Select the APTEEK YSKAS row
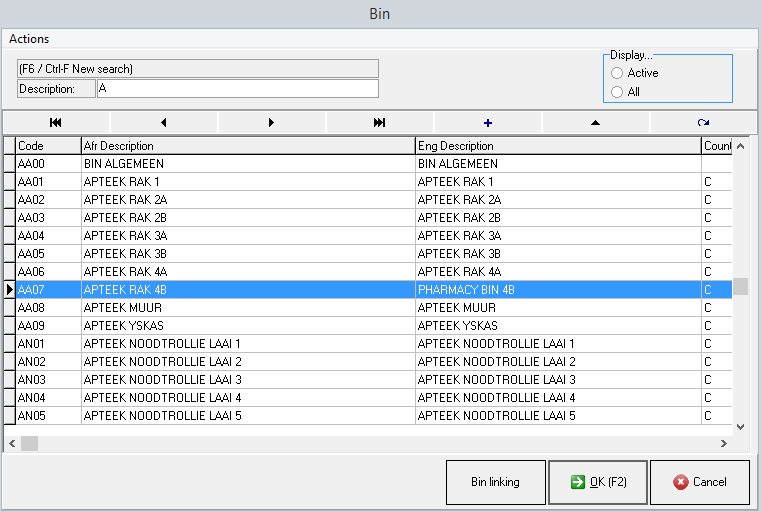762x512 pixels. pos(247,326)
